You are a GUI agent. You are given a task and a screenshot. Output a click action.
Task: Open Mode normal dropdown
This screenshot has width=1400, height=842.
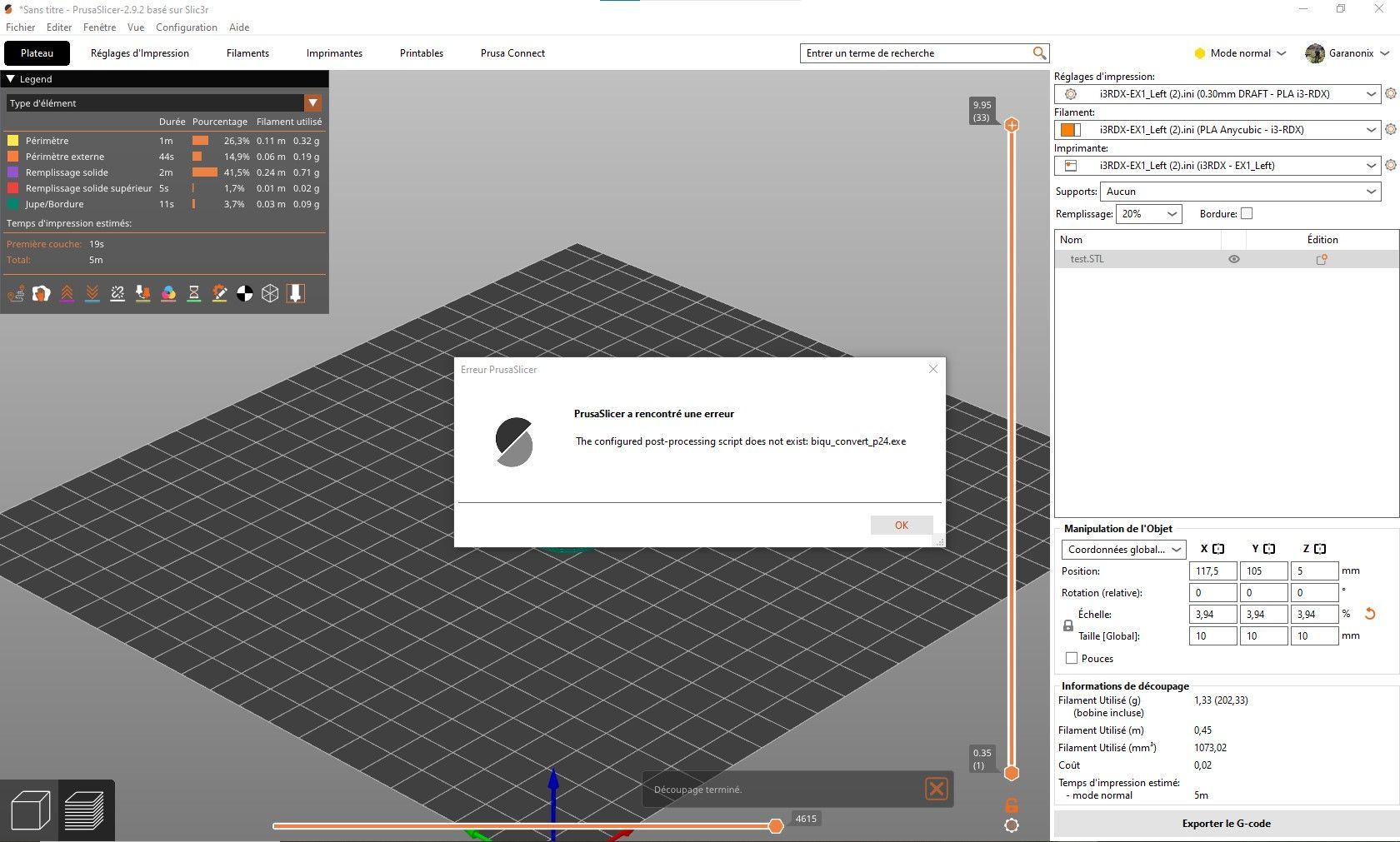point(1241,53)
